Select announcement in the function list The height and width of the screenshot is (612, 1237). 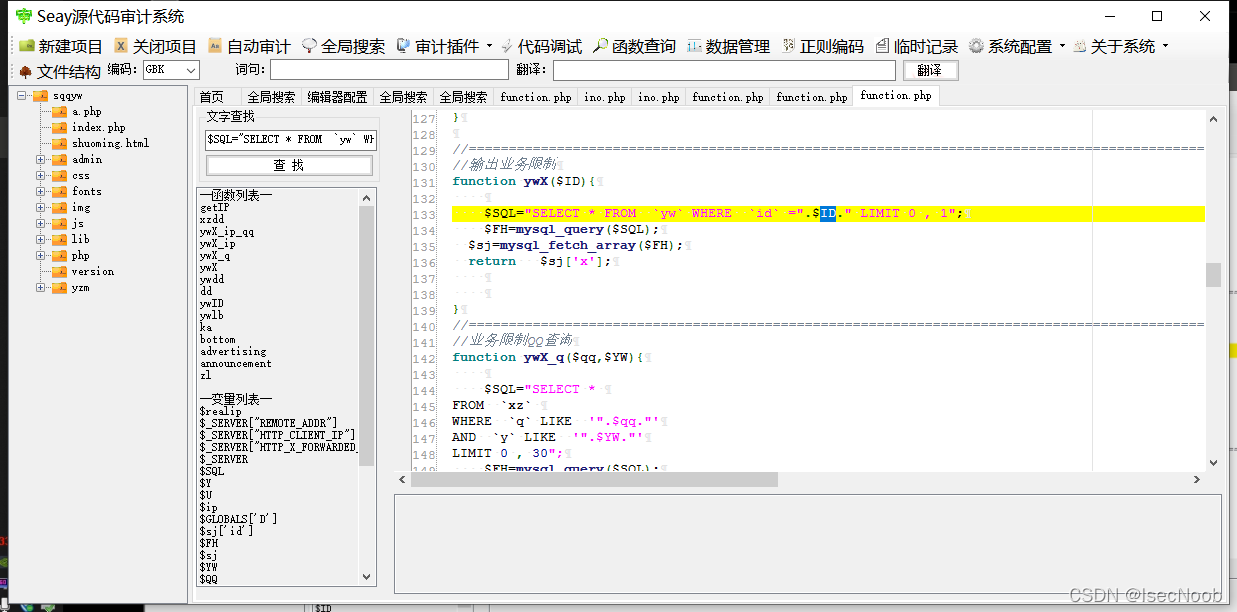pos(235,364)
